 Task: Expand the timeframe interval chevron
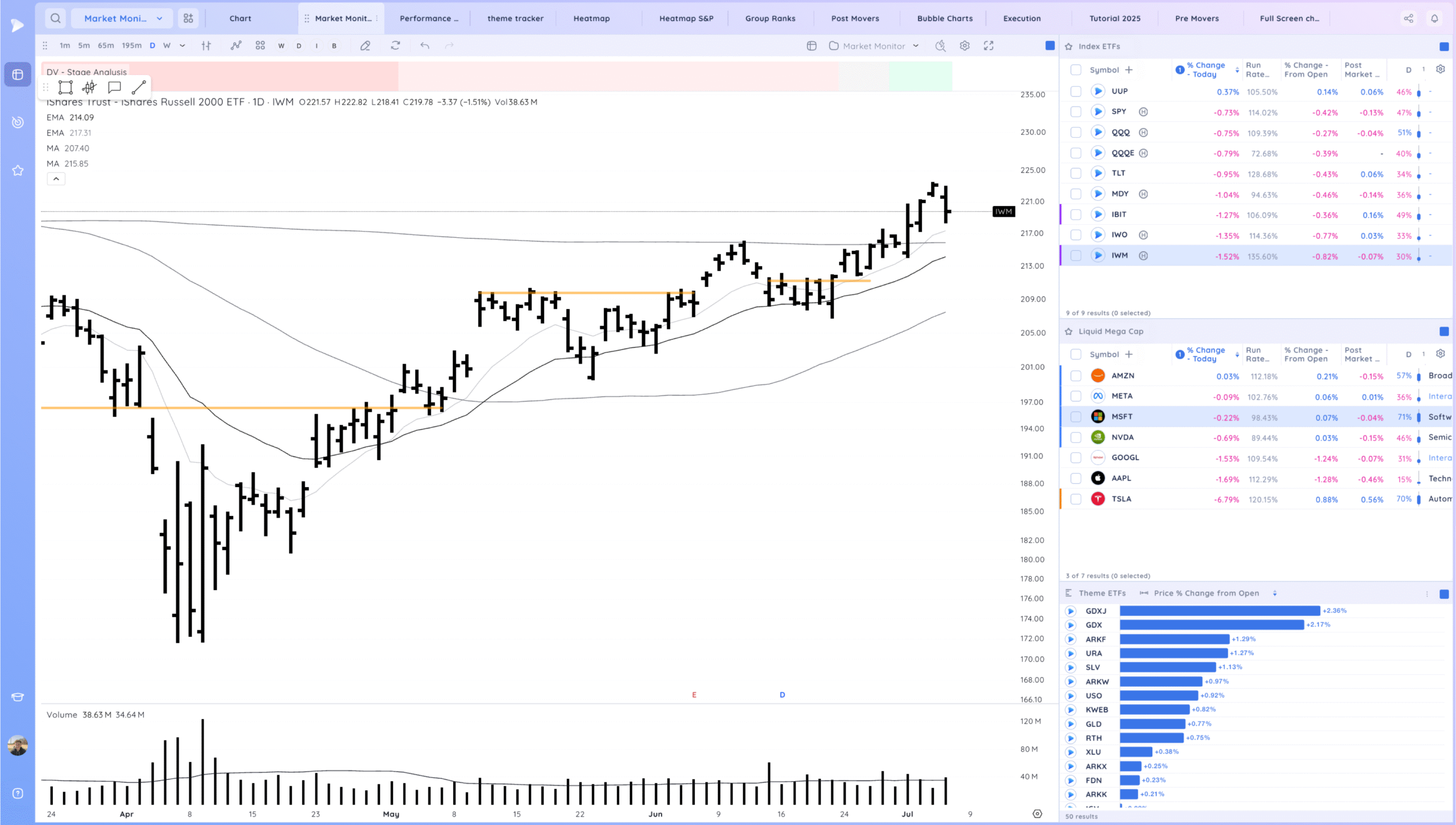click(x=182, y=46)
